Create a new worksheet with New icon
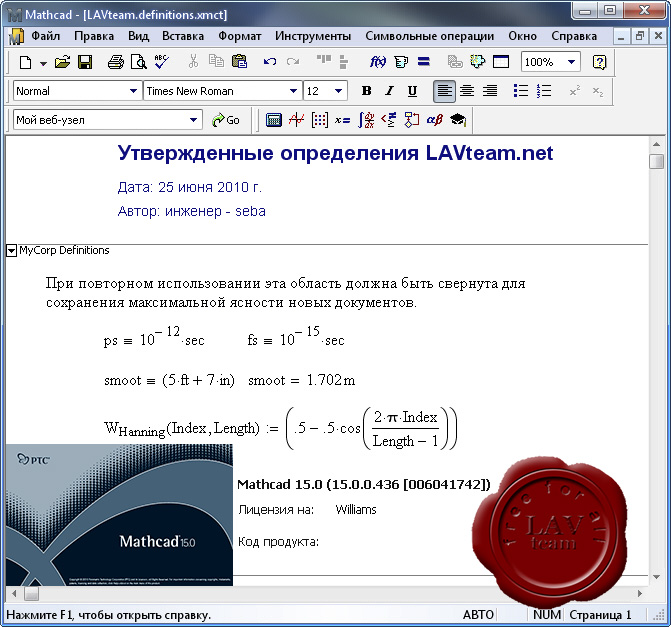Image resolution: width=671 pixels, height=627 pixels. coord(26,62)
